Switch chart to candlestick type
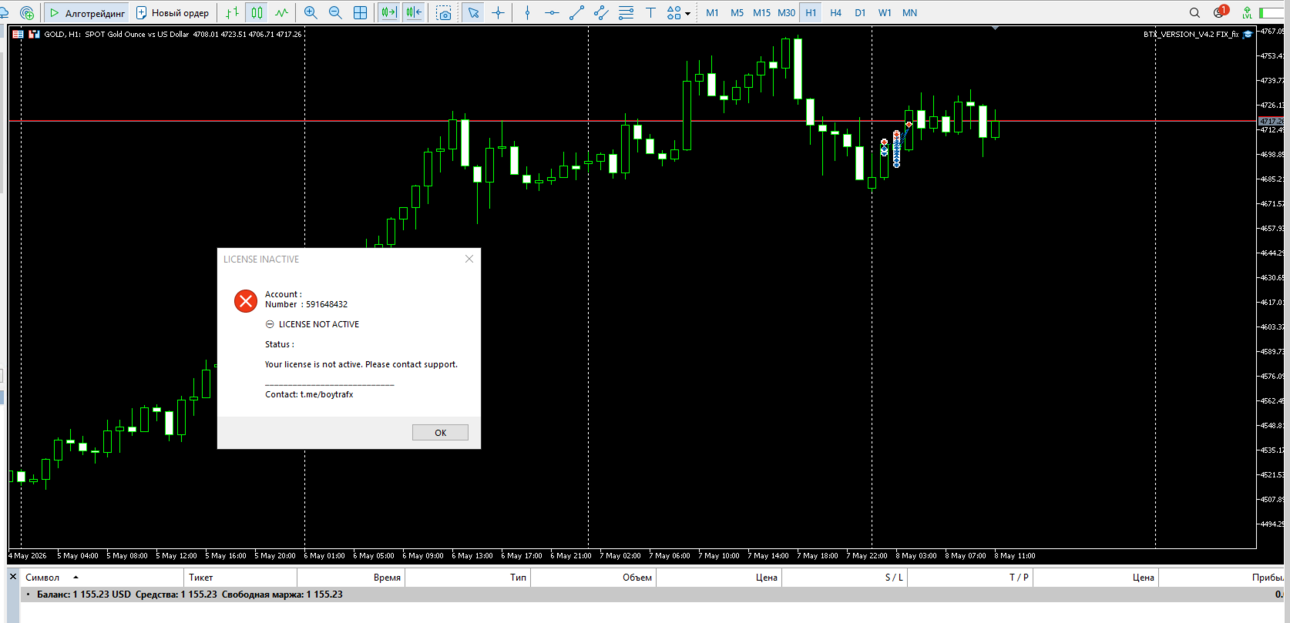The width and height of the screenshot is (1290, 623). coord(257,13)
